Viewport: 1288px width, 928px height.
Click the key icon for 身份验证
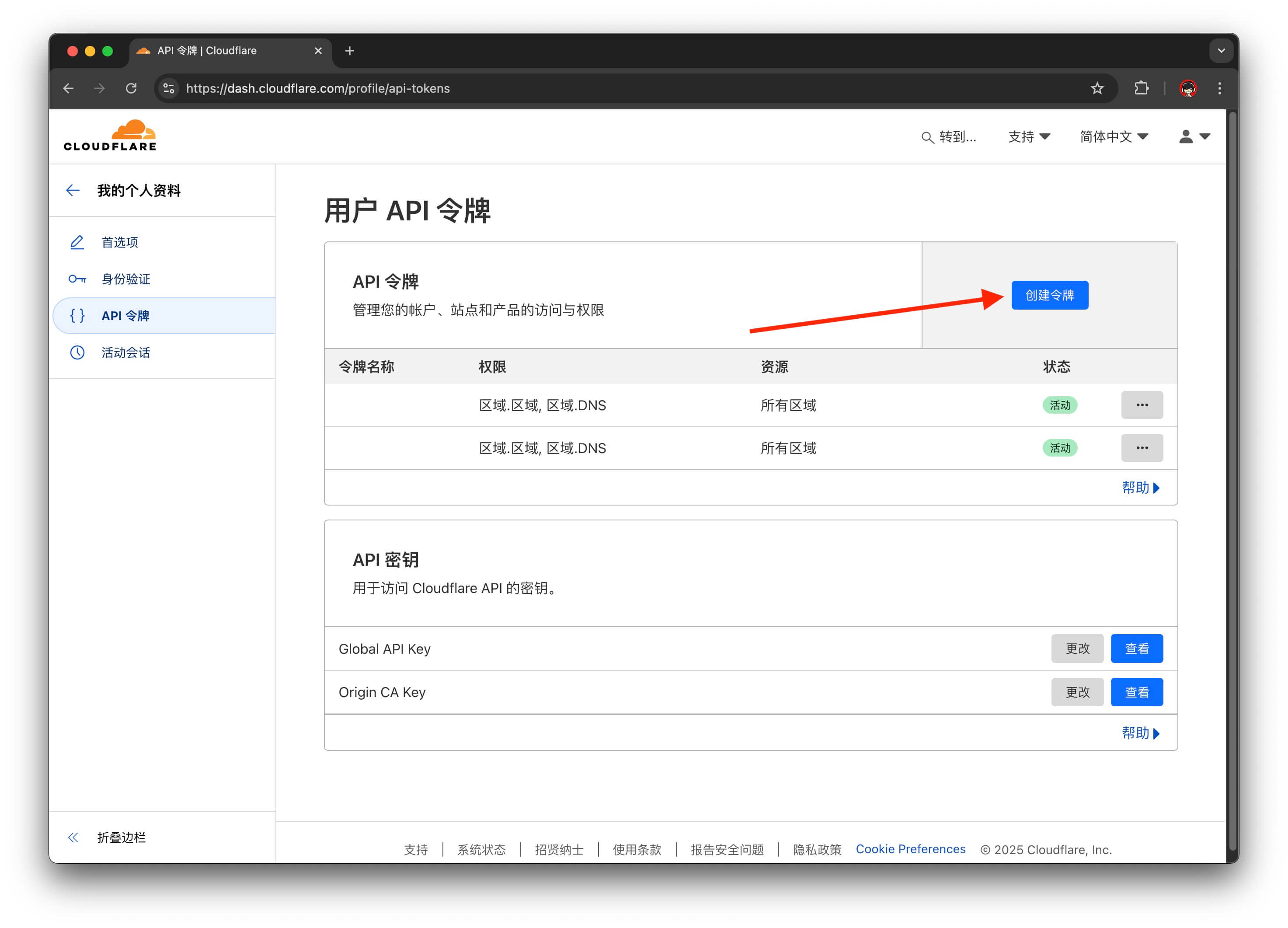[77, 279]
